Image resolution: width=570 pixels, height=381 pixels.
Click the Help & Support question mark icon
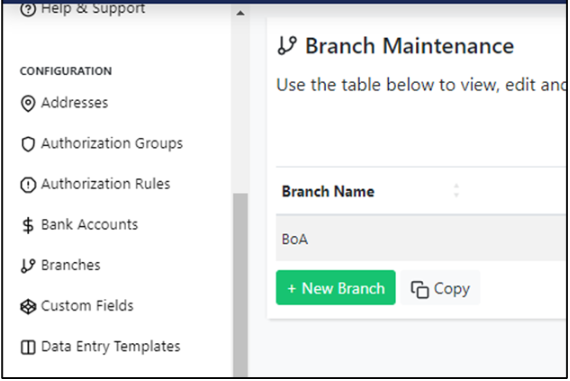pos(28,9)
